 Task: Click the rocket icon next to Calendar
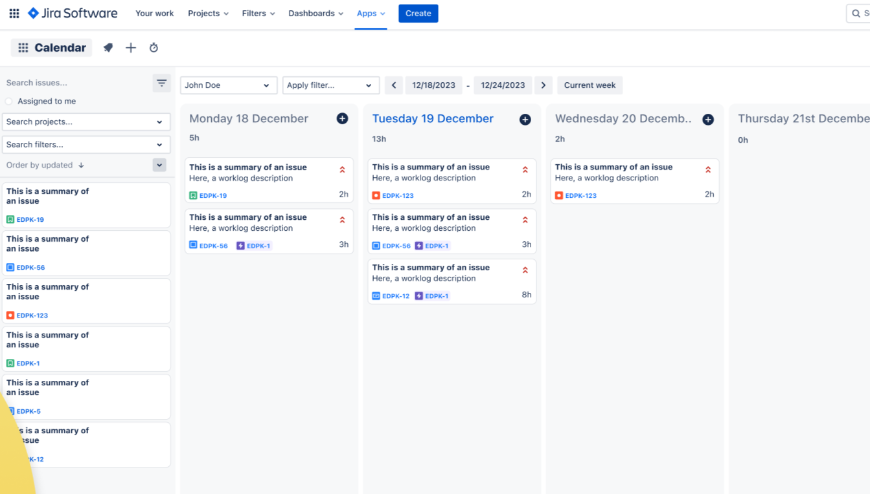coord(108,48)
